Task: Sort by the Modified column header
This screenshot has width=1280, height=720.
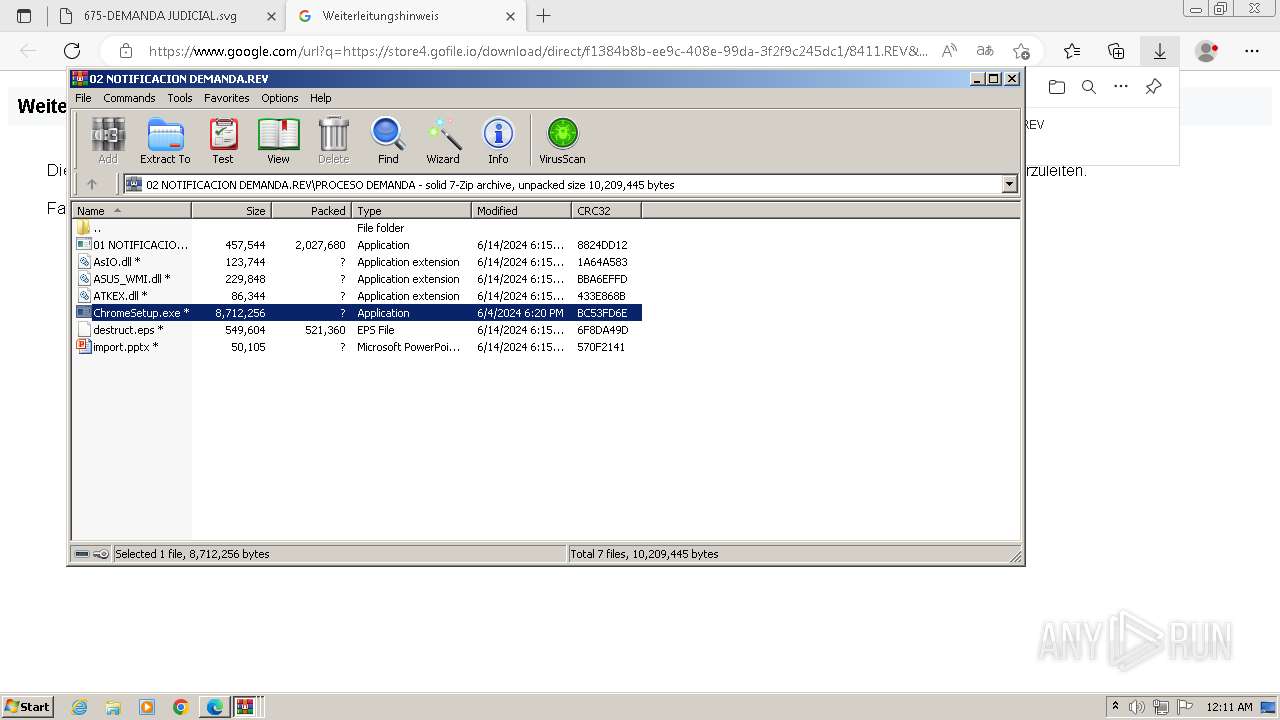Action: tap(521, 210)
